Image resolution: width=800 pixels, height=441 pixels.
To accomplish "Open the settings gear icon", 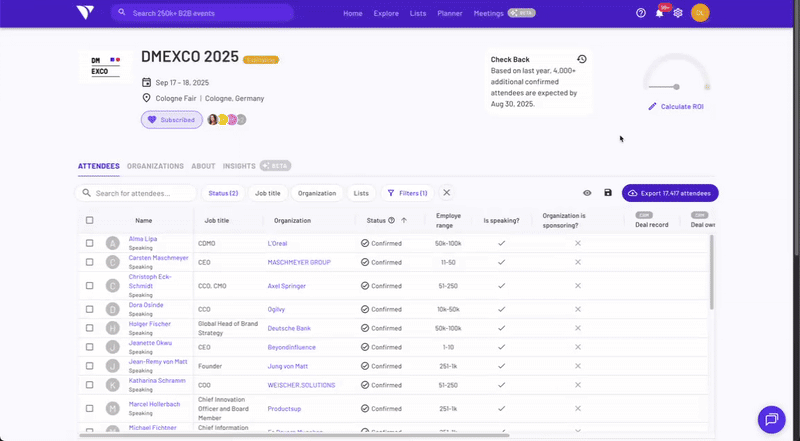I will pyautogui.click(x=678, y=13).
